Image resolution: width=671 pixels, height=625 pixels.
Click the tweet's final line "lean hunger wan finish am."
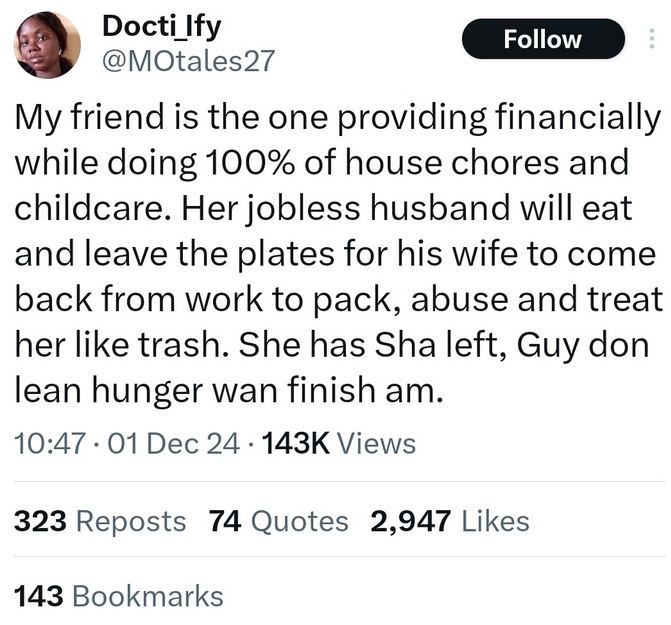[227, 389]
